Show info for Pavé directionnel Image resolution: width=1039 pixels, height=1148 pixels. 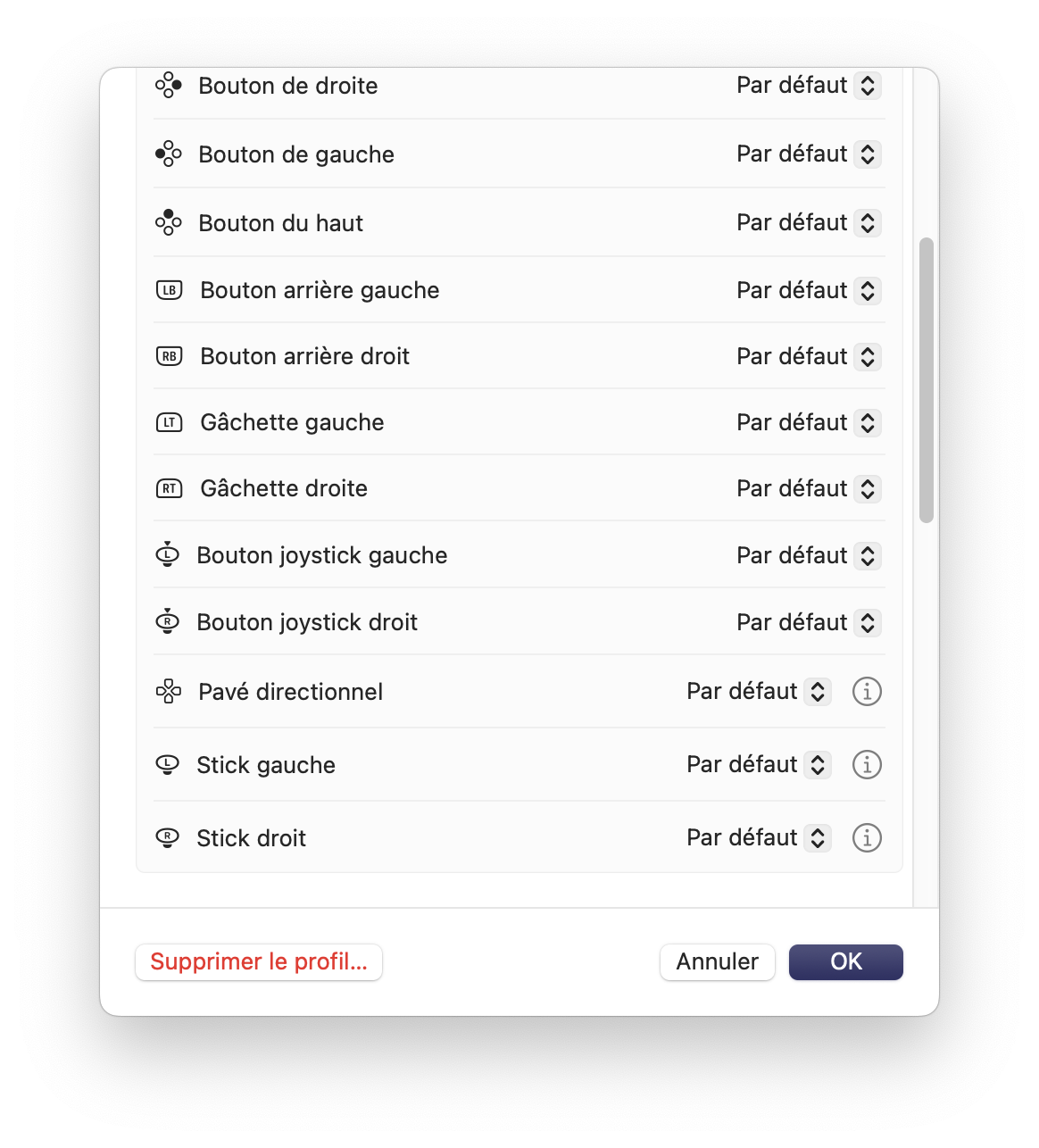(867, 691)
